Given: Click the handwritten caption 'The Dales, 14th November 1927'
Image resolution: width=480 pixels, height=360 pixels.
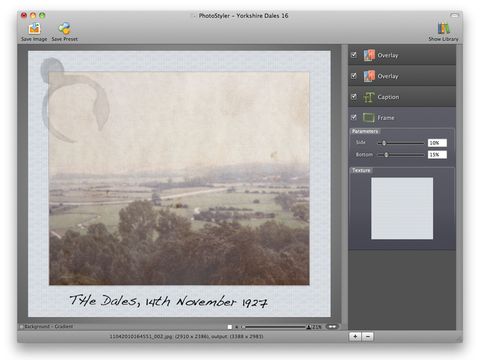Looking at the screenshot, I should [x=168, y=301].
